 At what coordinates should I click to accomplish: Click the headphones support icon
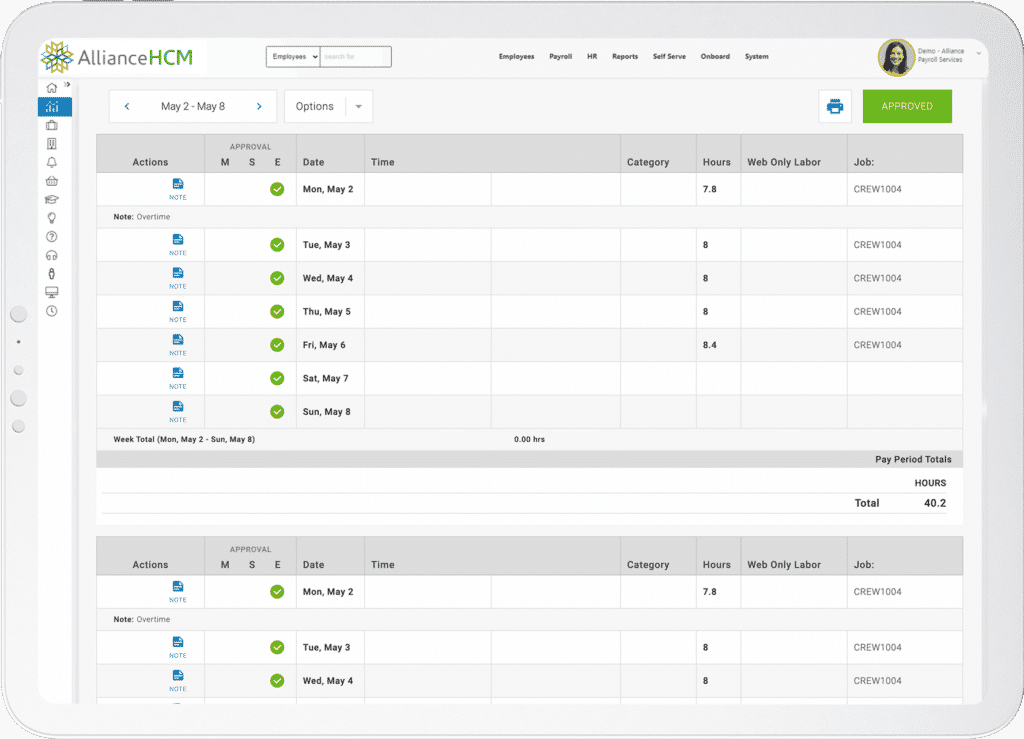(x=51, y=254)
